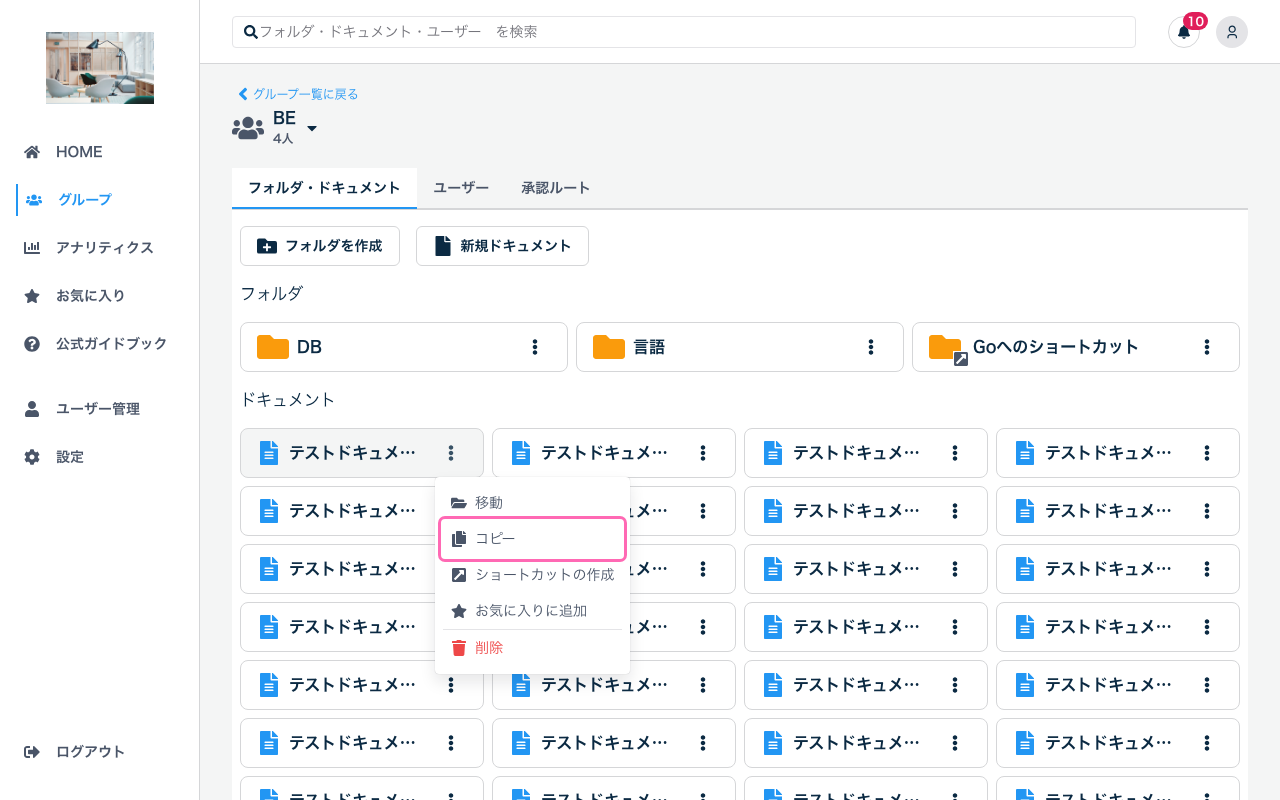Open the notification bell with badge 10
1280x800 pixels.
(1183, 32)
